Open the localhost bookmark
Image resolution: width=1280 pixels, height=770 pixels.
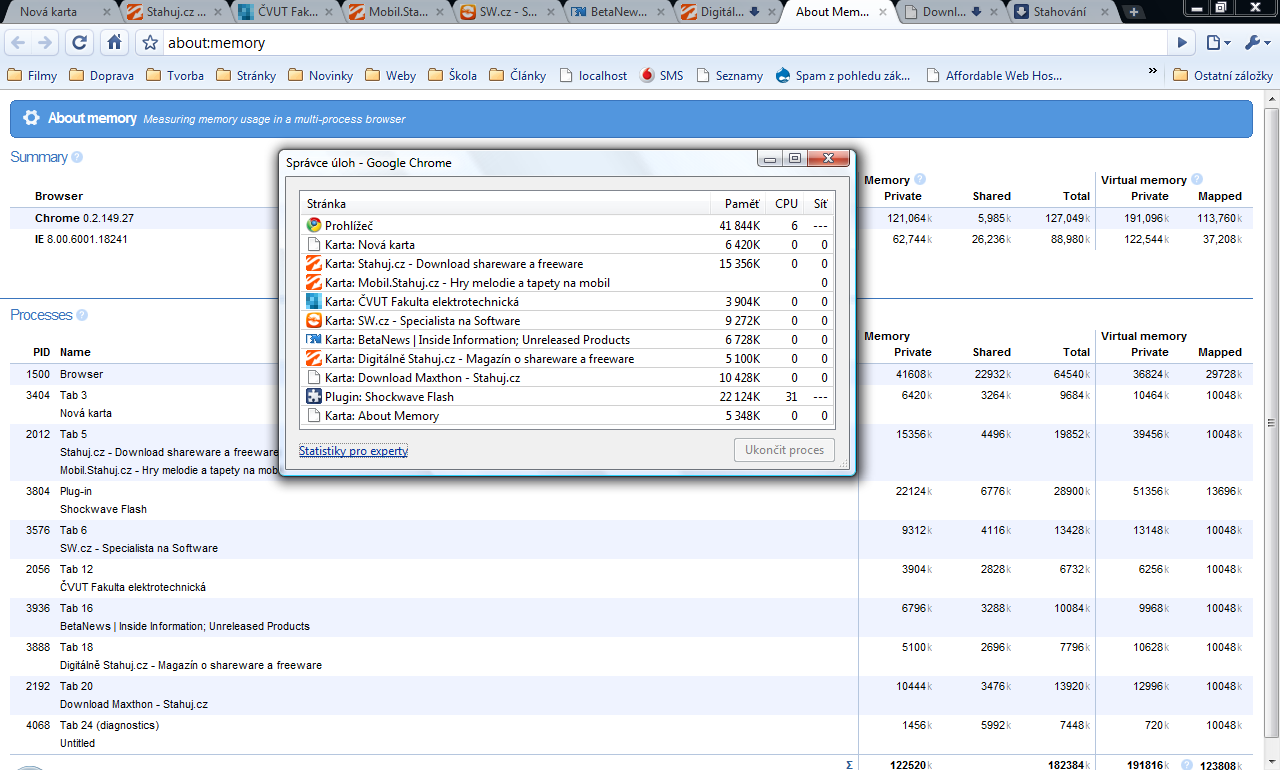[594, 75]
